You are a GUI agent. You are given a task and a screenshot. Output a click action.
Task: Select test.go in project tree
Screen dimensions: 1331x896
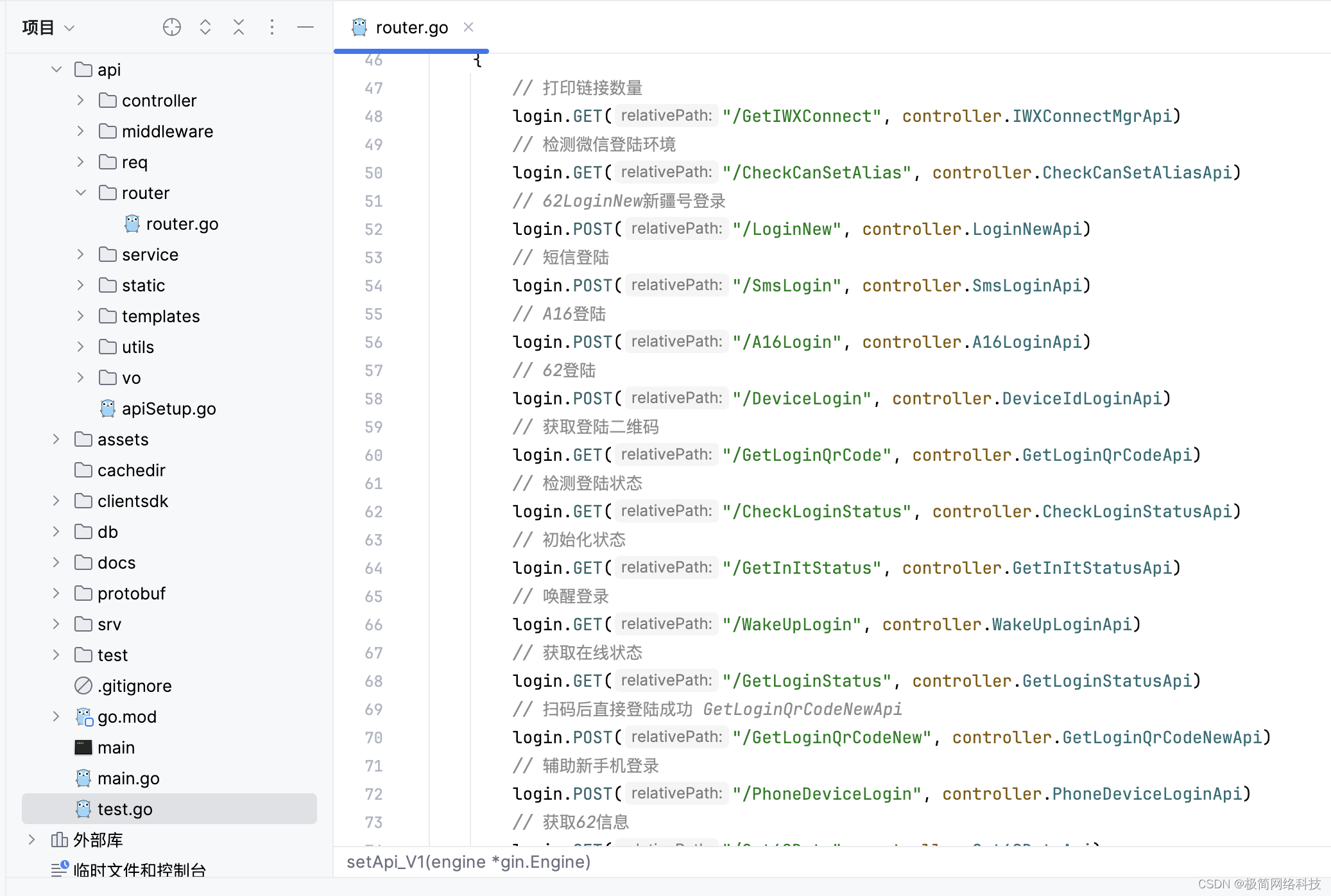point(125,809)
